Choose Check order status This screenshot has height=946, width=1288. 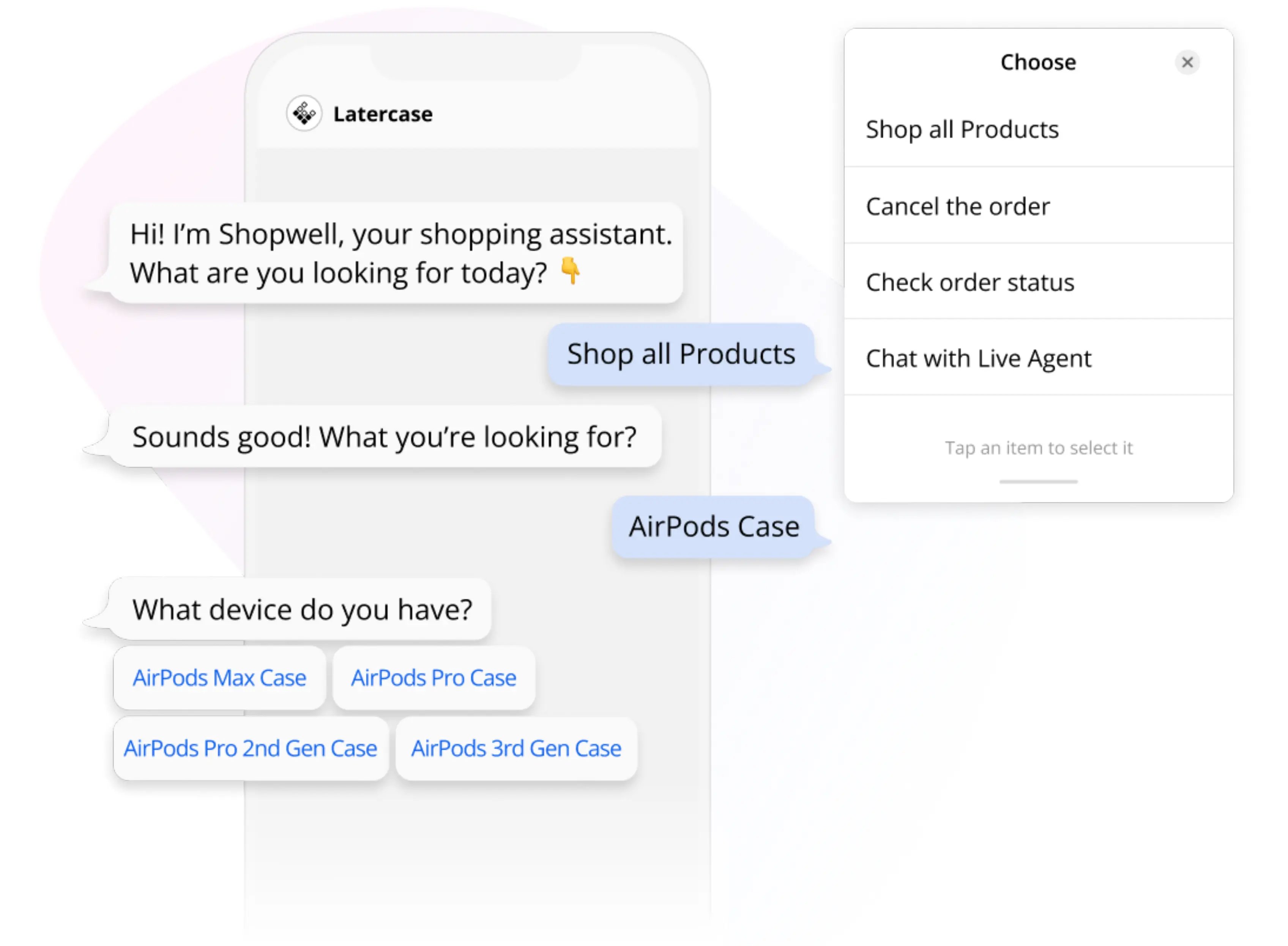click(x=970, y=282)
